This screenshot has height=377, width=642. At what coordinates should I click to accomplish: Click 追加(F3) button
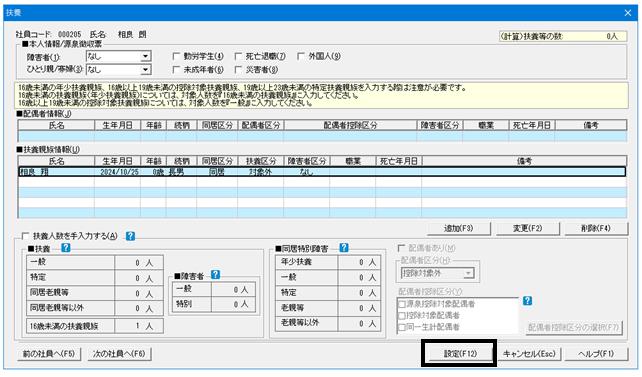pyautogui.click(x=459, y=228)
